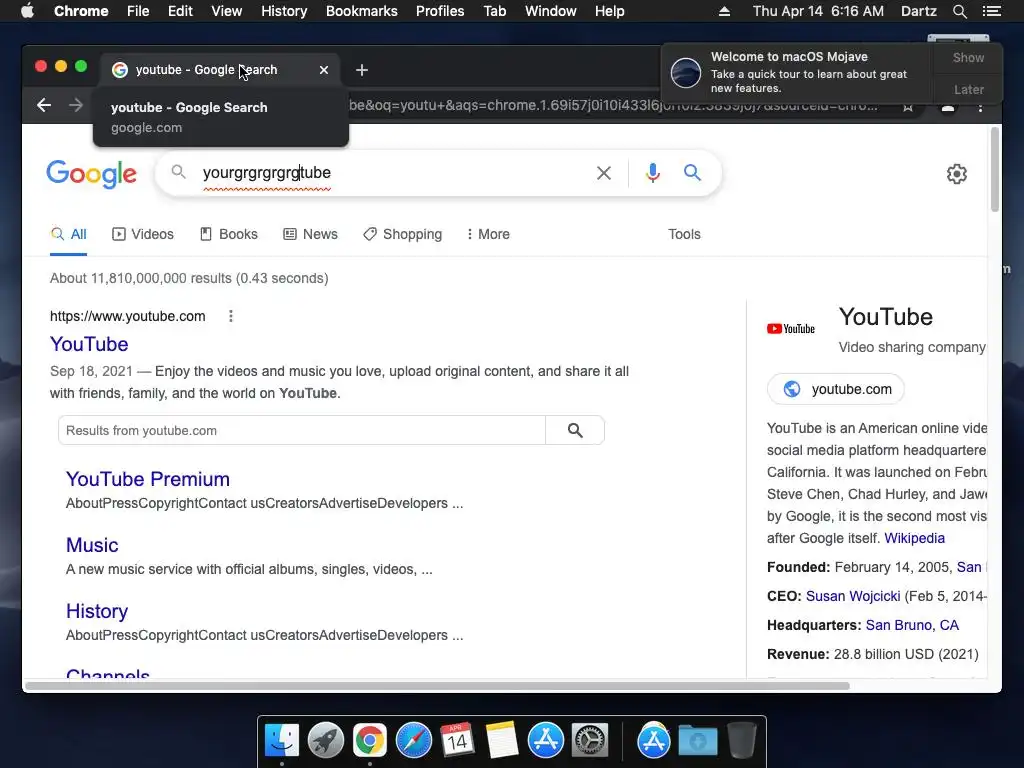Bookmark page using star icon in address bar
This screenshot has height=768, width=1024.
[908, 106]
